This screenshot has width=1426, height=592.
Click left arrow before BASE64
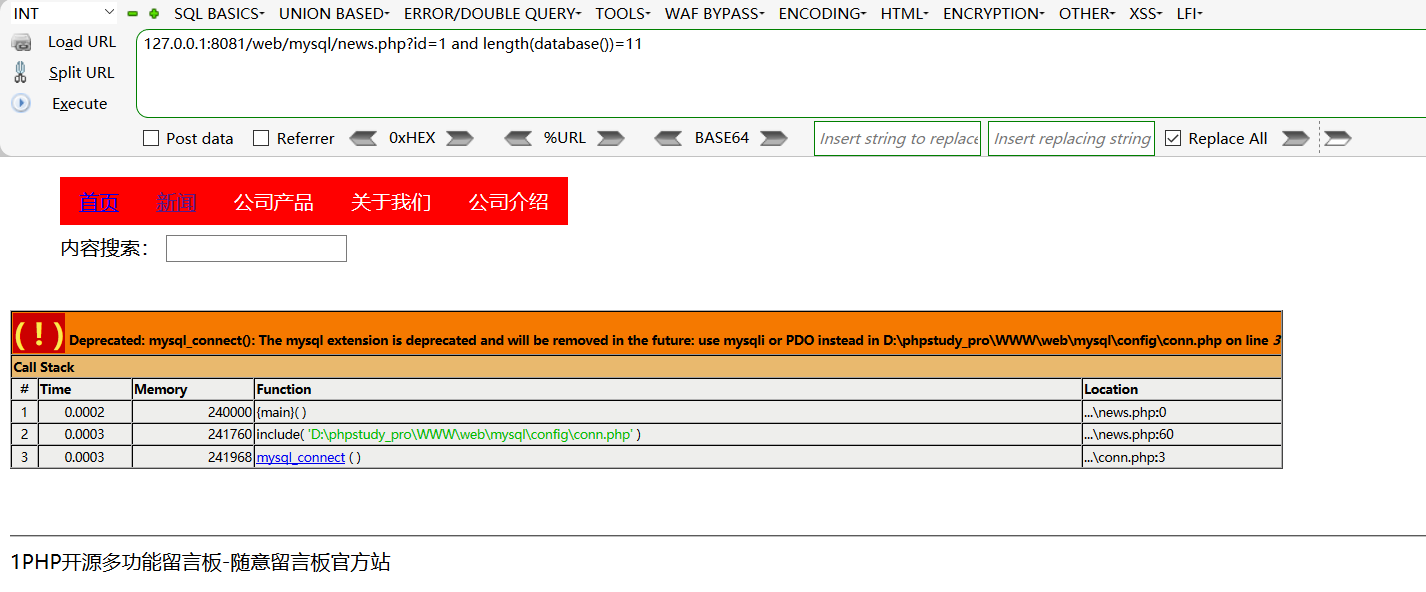(668, 139)
